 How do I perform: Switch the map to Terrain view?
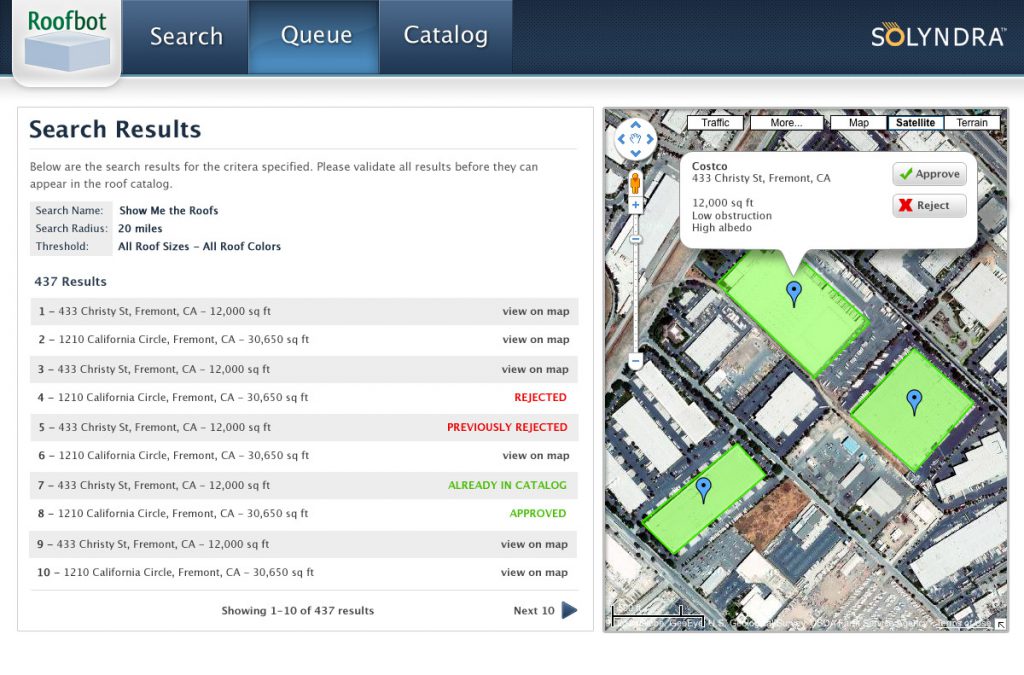click(x=972, y=123)
